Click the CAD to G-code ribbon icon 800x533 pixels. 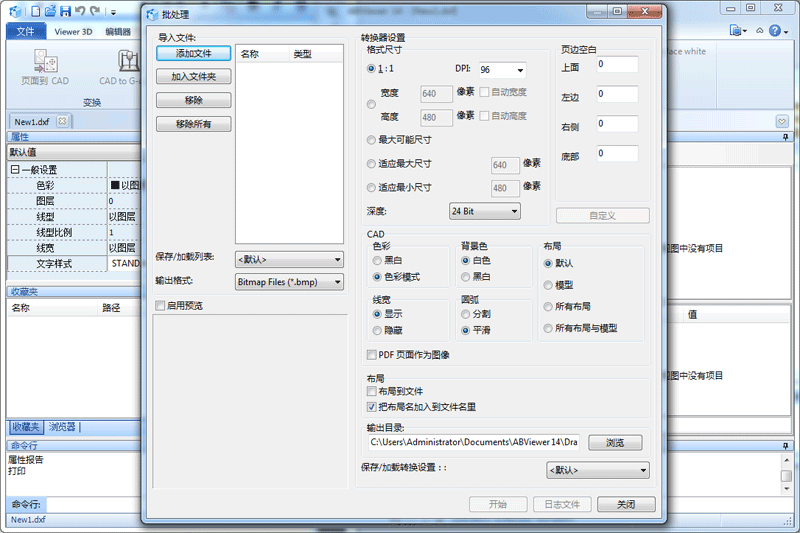pyautogui.click(x=129, y=61)
